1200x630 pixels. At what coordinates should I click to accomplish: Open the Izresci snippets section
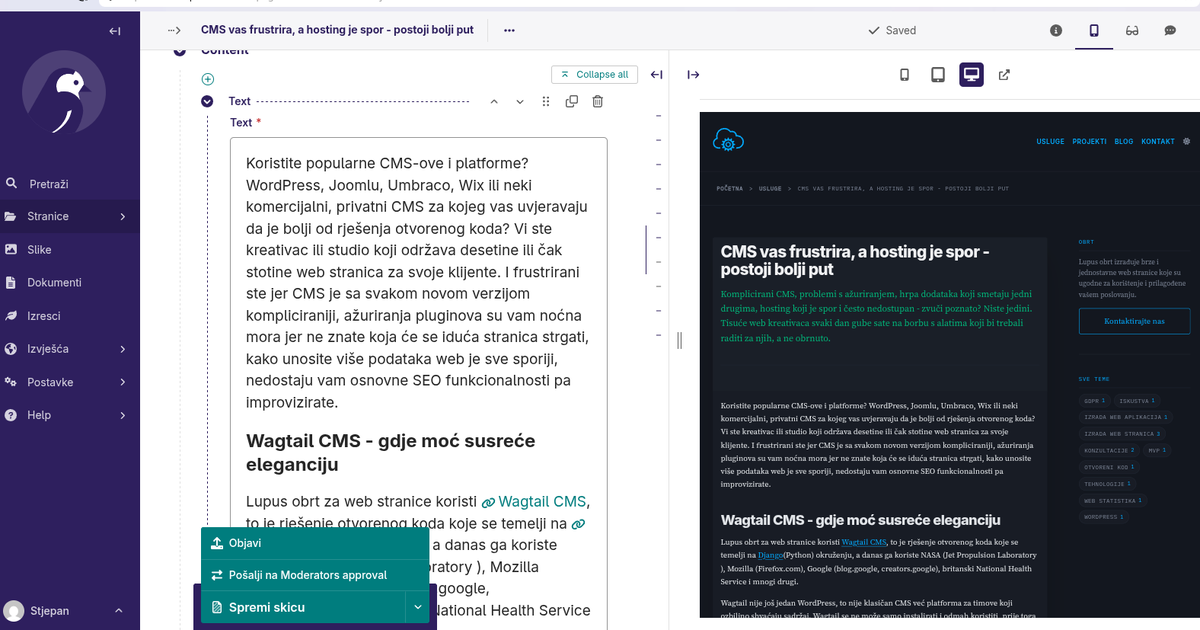[70, 316]
